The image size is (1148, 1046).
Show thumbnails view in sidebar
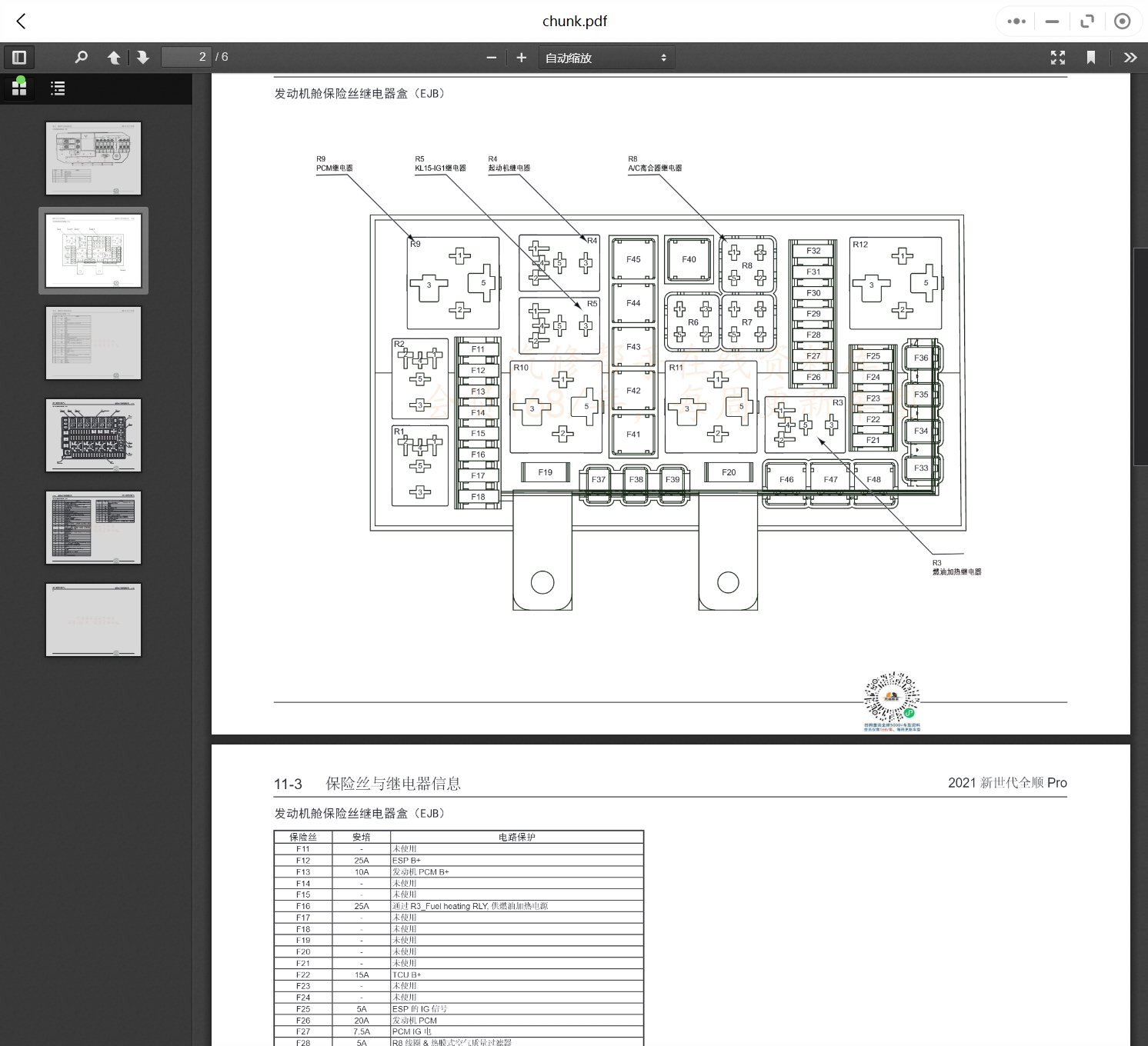pos(19,88)
